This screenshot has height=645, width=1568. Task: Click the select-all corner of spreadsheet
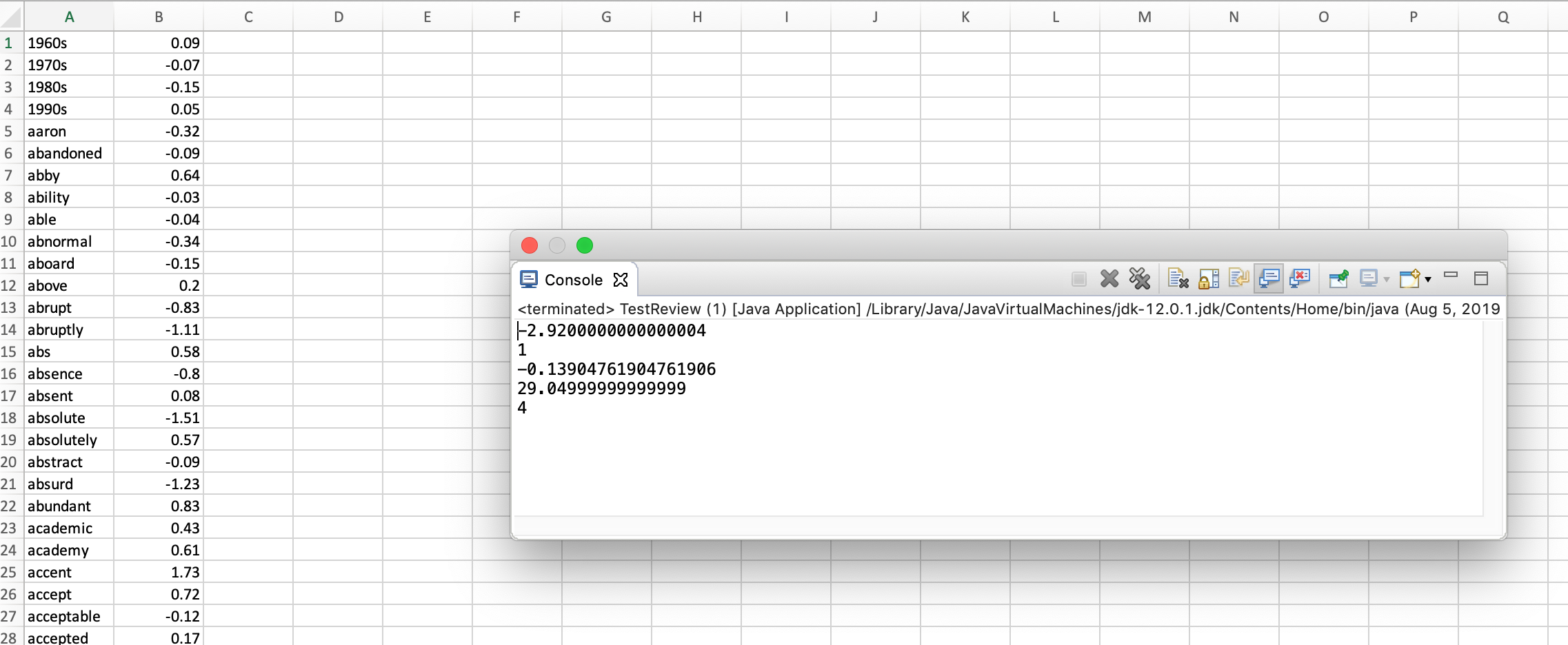click(12, 17)
